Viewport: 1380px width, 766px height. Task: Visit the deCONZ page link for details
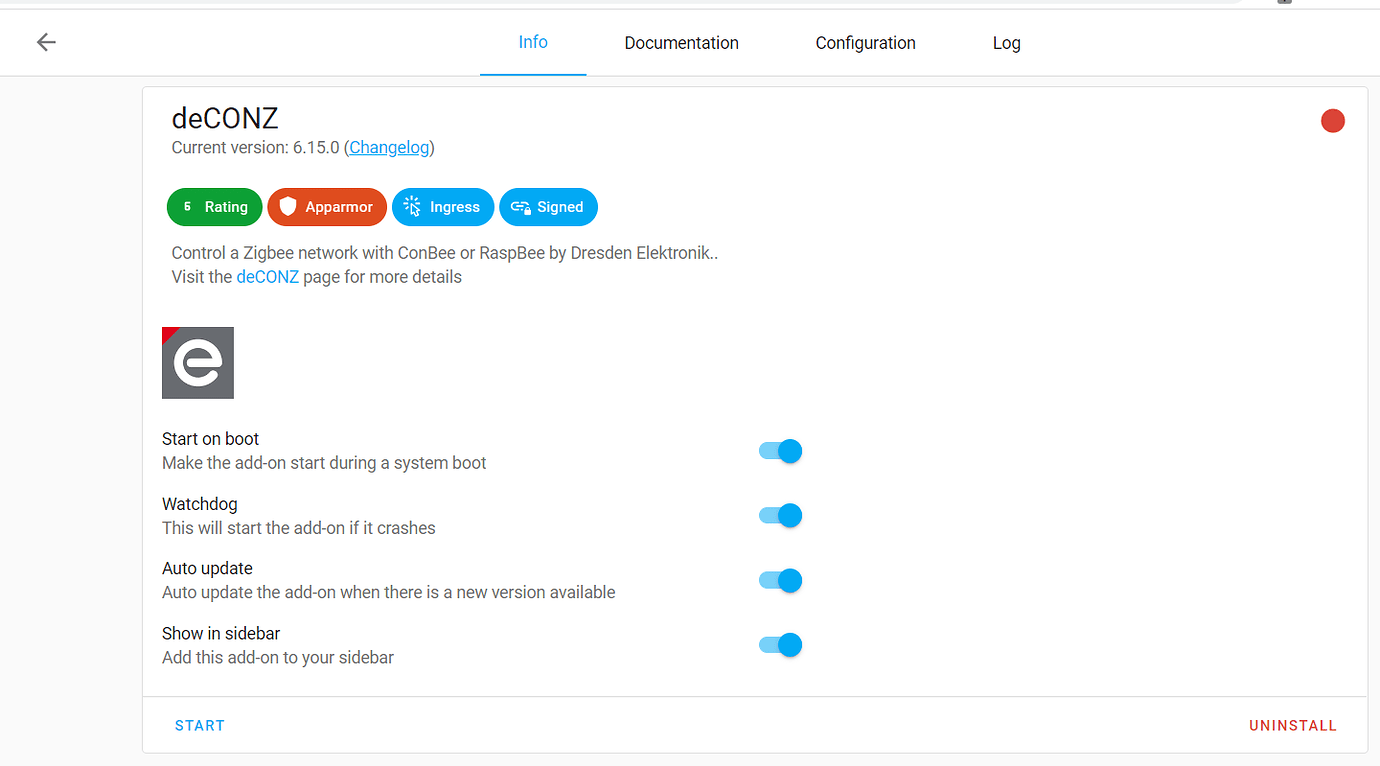pos(267,276)
